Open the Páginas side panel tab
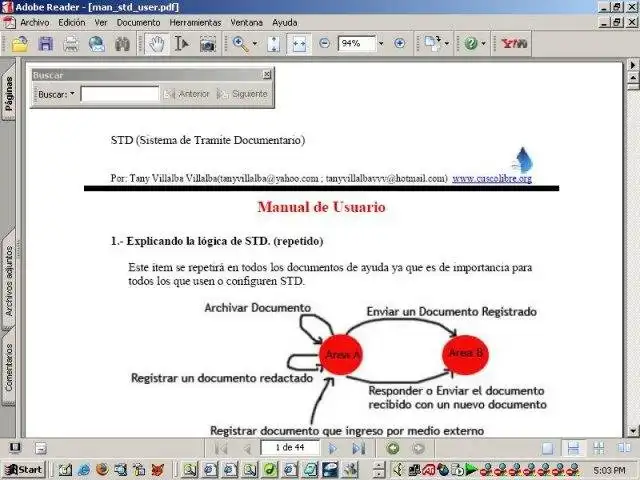This screenshot has height=480, width=640. (9, 93)
